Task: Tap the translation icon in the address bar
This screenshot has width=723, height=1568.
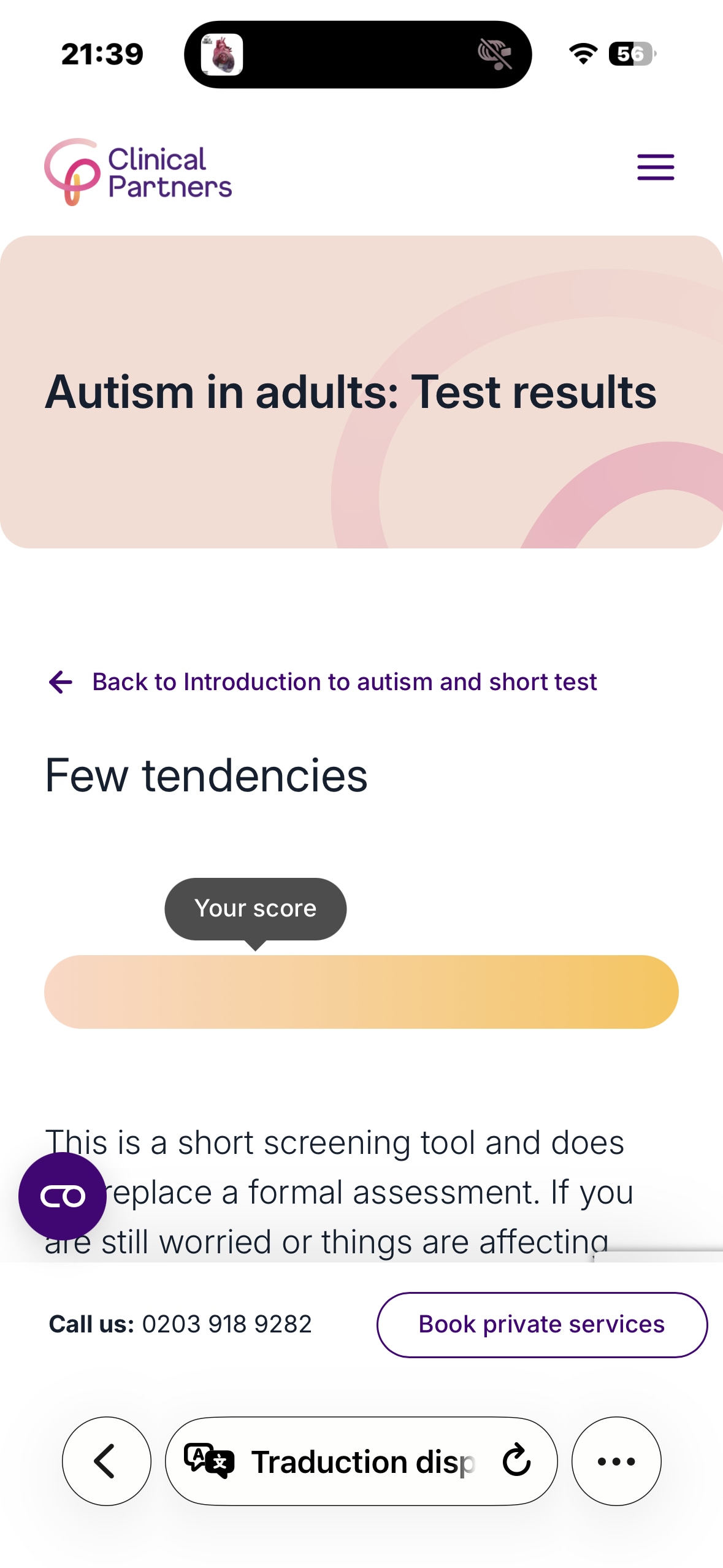Action: point(209,1461)
